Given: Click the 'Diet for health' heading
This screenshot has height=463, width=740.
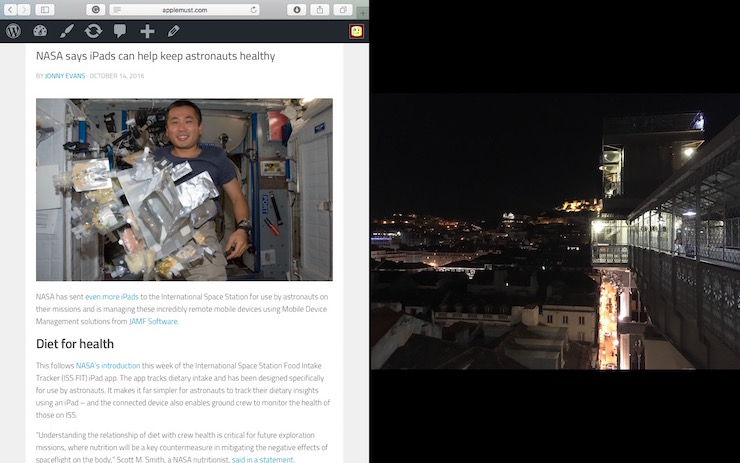Looking at the screenshot, I should pos(75,344).
